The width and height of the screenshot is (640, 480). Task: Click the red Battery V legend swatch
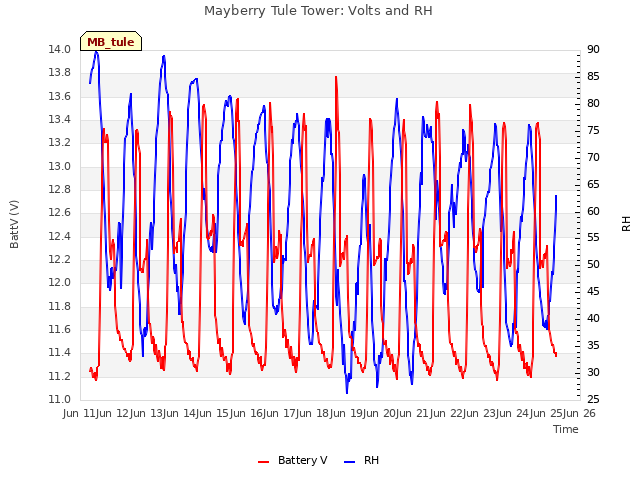click(x=264, y=461)
